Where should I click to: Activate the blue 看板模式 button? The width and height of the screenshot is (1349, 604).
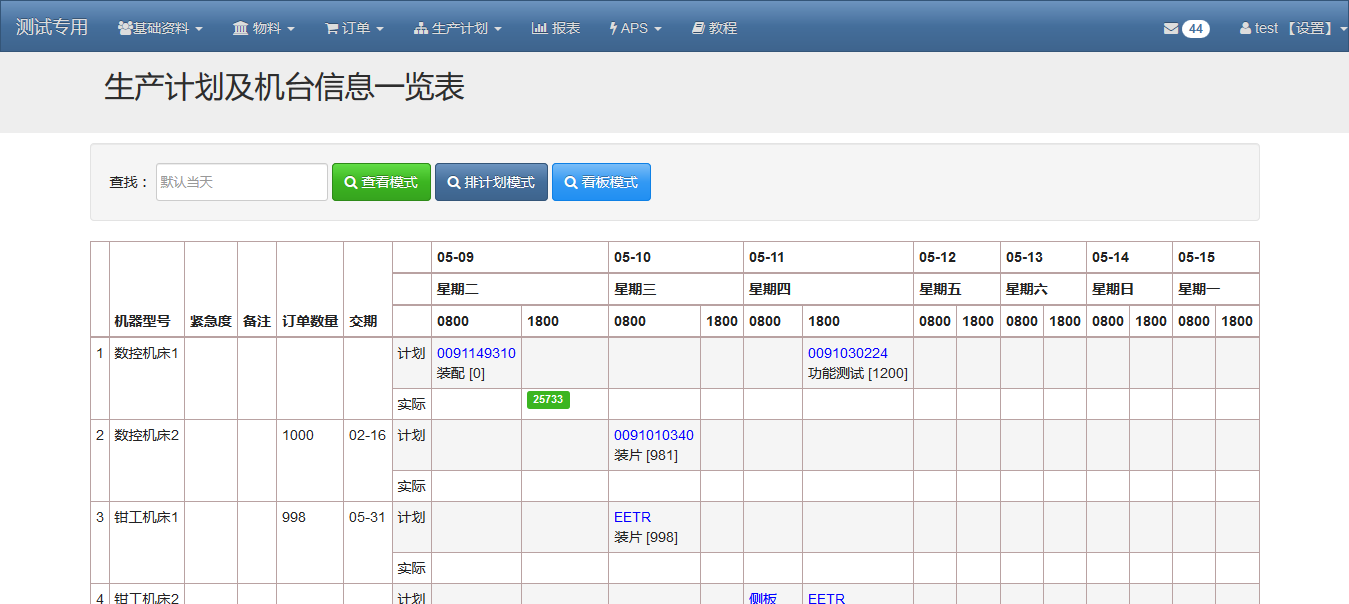pos(601,182)
